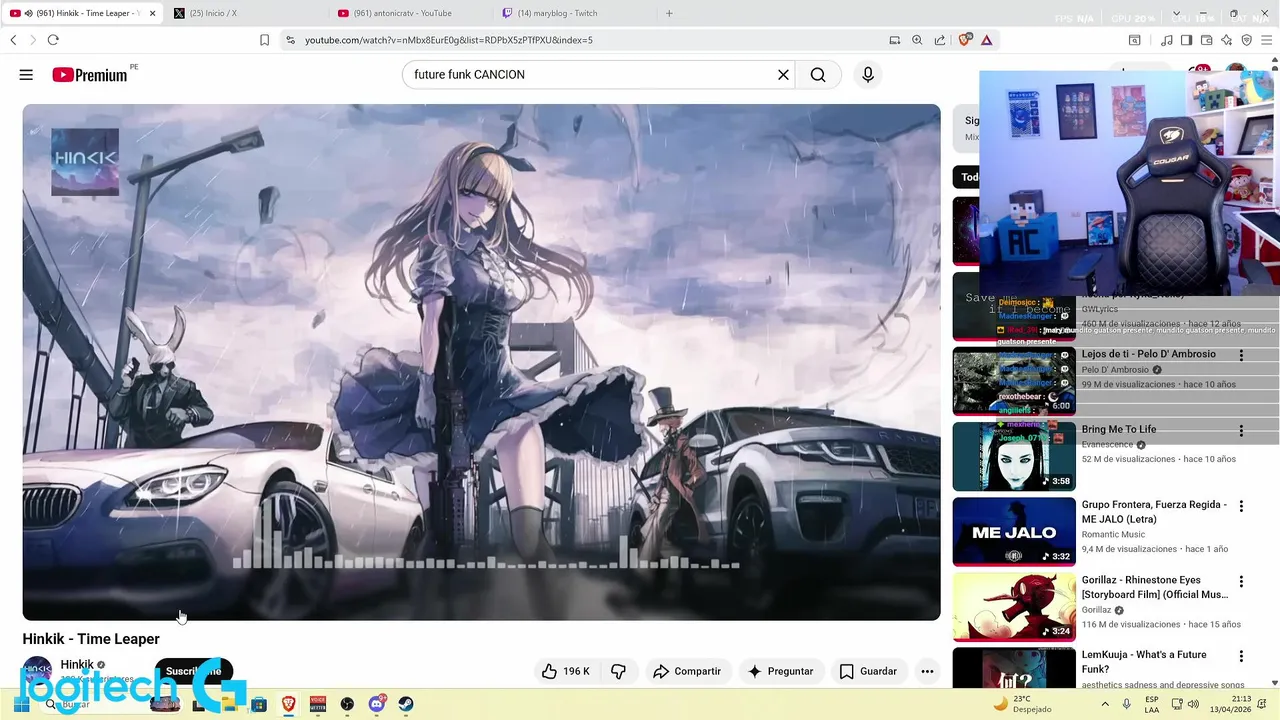Open Windows Start menu

(21, 704)
